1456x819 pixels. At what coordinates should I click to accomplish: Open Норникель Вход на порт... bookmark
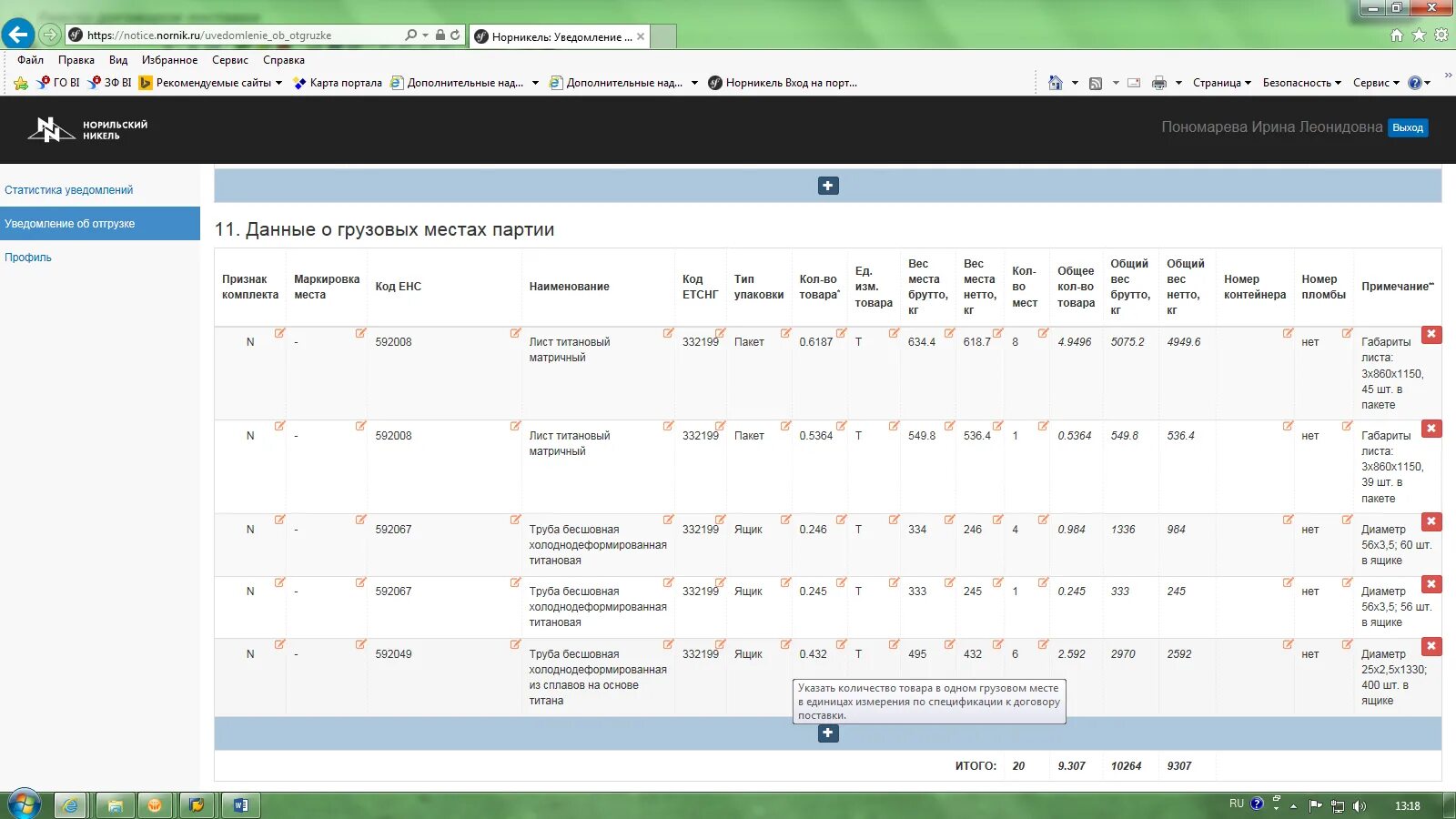click(x=783, y=83)
